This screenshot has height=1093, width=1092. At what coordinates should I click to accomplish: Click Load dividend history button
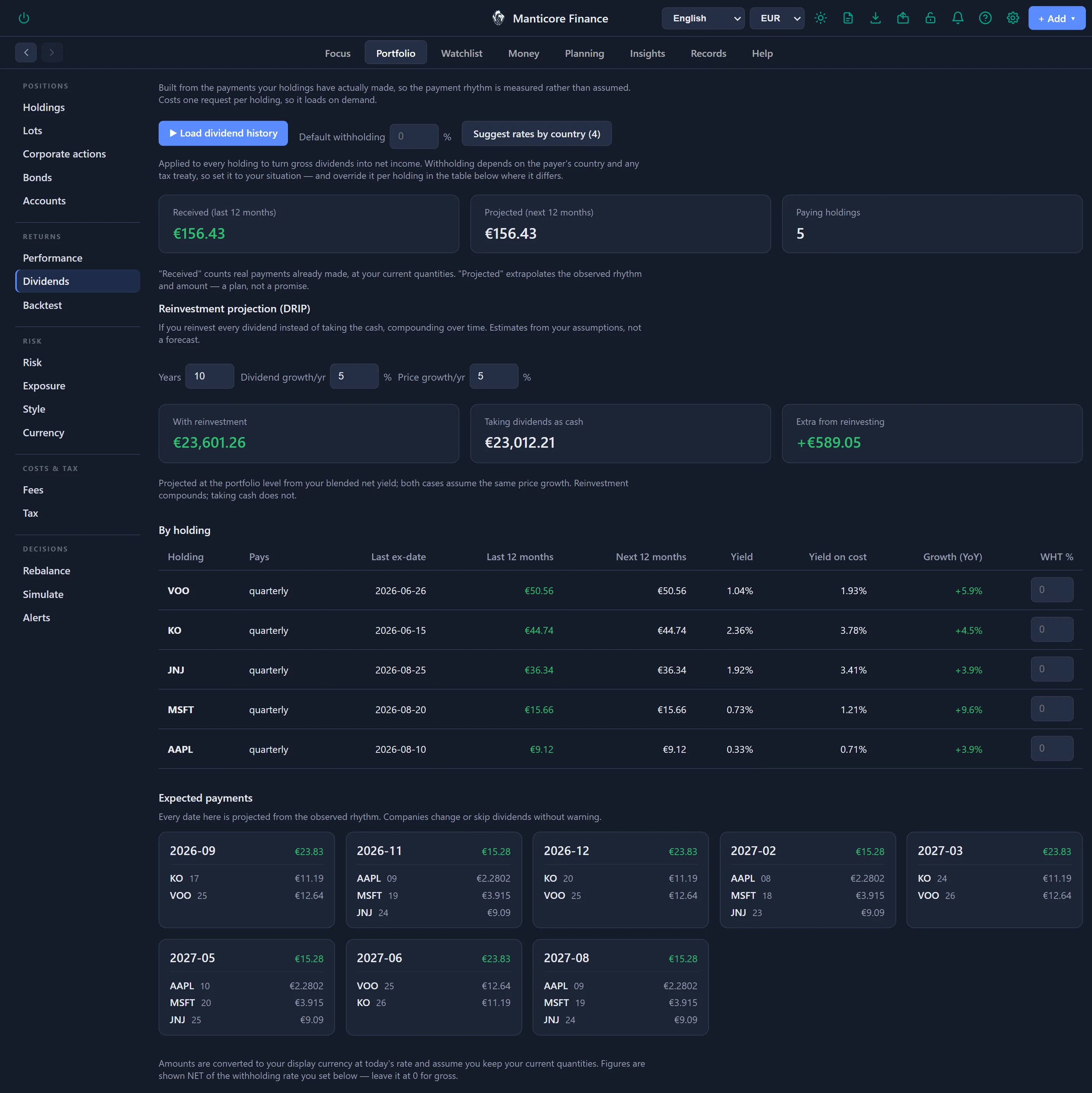(223, 133)
